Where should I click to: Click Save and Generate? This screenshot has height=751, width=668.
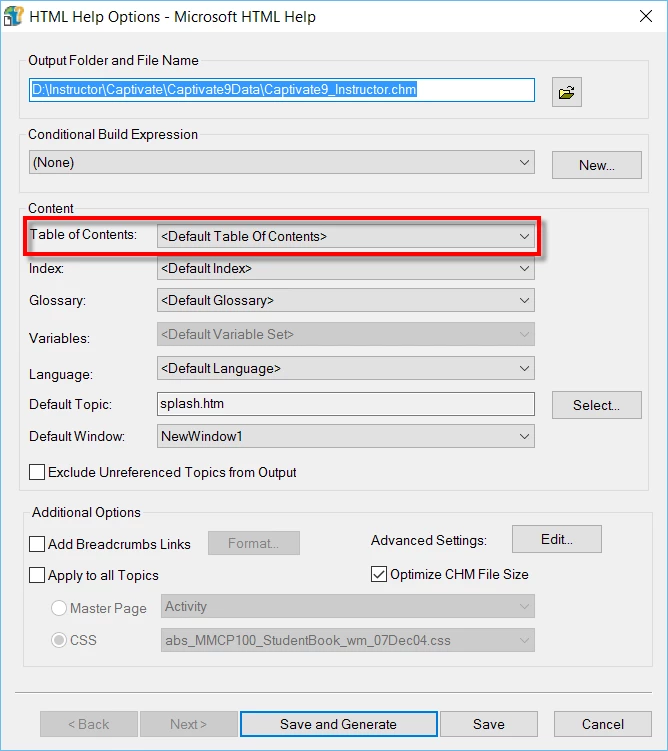pyautogui.click(x=339, y=724)
